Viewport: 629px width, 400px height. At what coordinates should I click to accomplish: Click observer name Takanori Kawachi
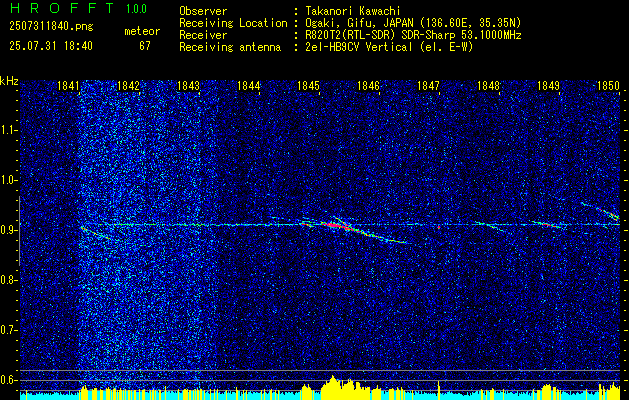[351, 11]
